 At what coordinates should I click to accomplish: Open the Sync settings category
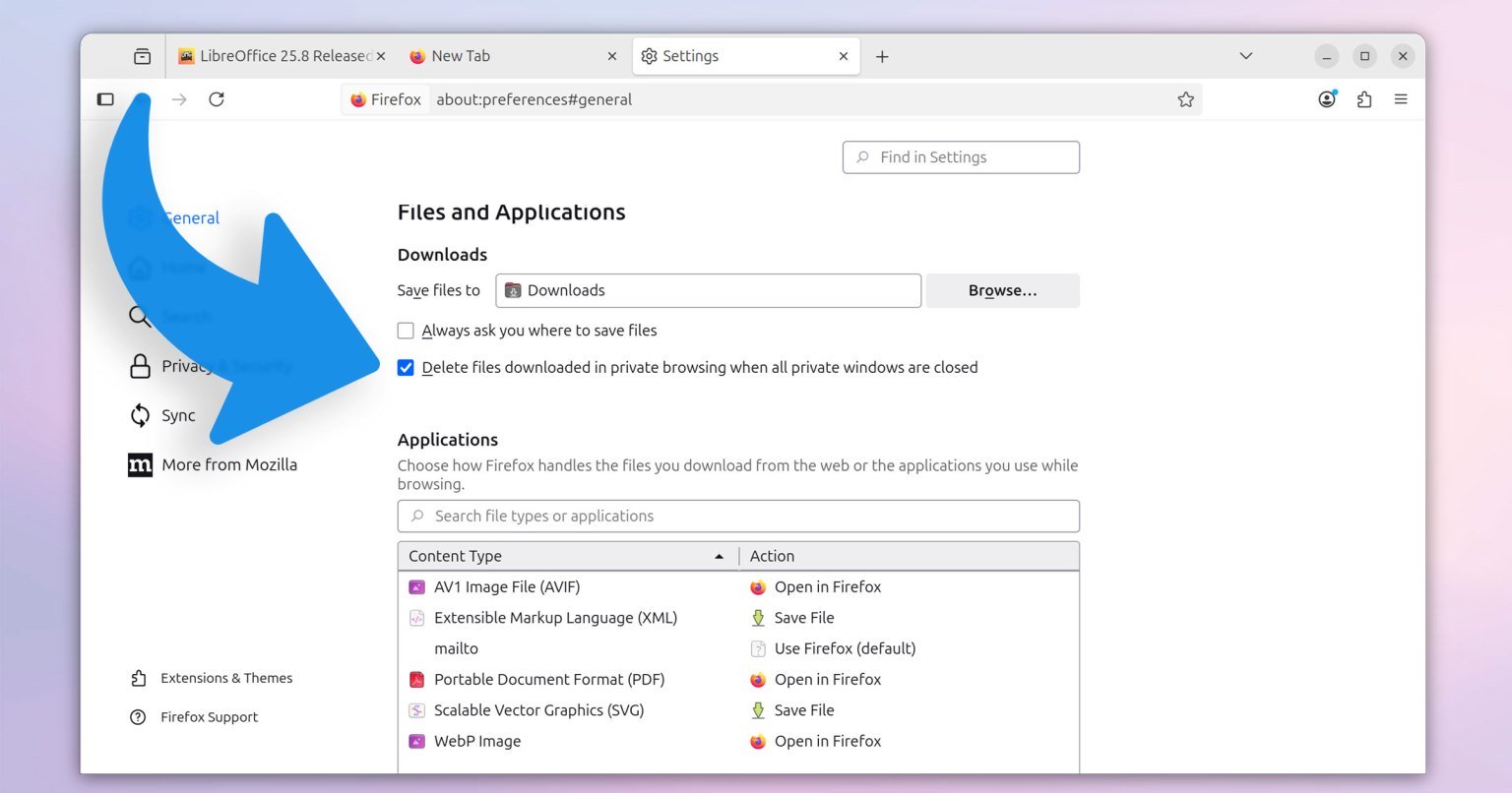(162, 415)
